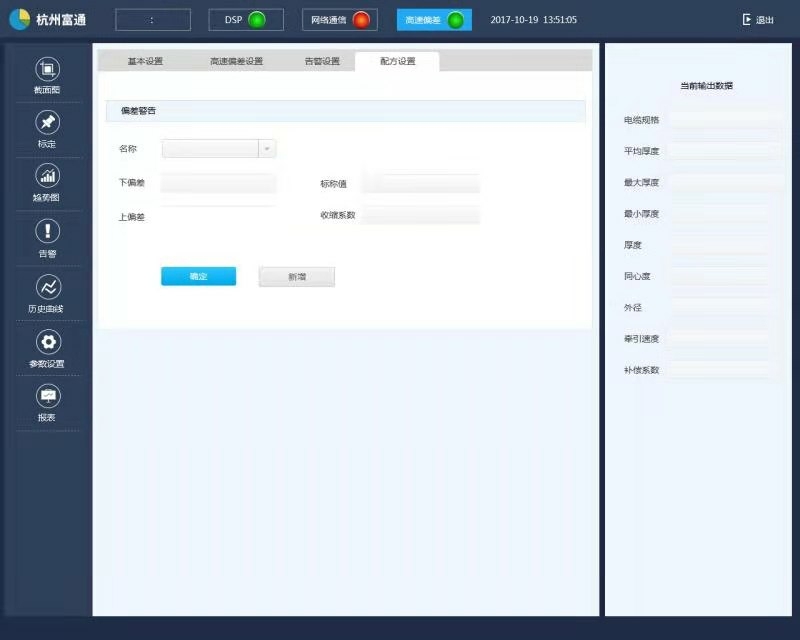Image resolution: width=800 pixels, height=640 pixels.
Task: Switch to the 高速偏差设置 tab
Action: click(236, 61)
